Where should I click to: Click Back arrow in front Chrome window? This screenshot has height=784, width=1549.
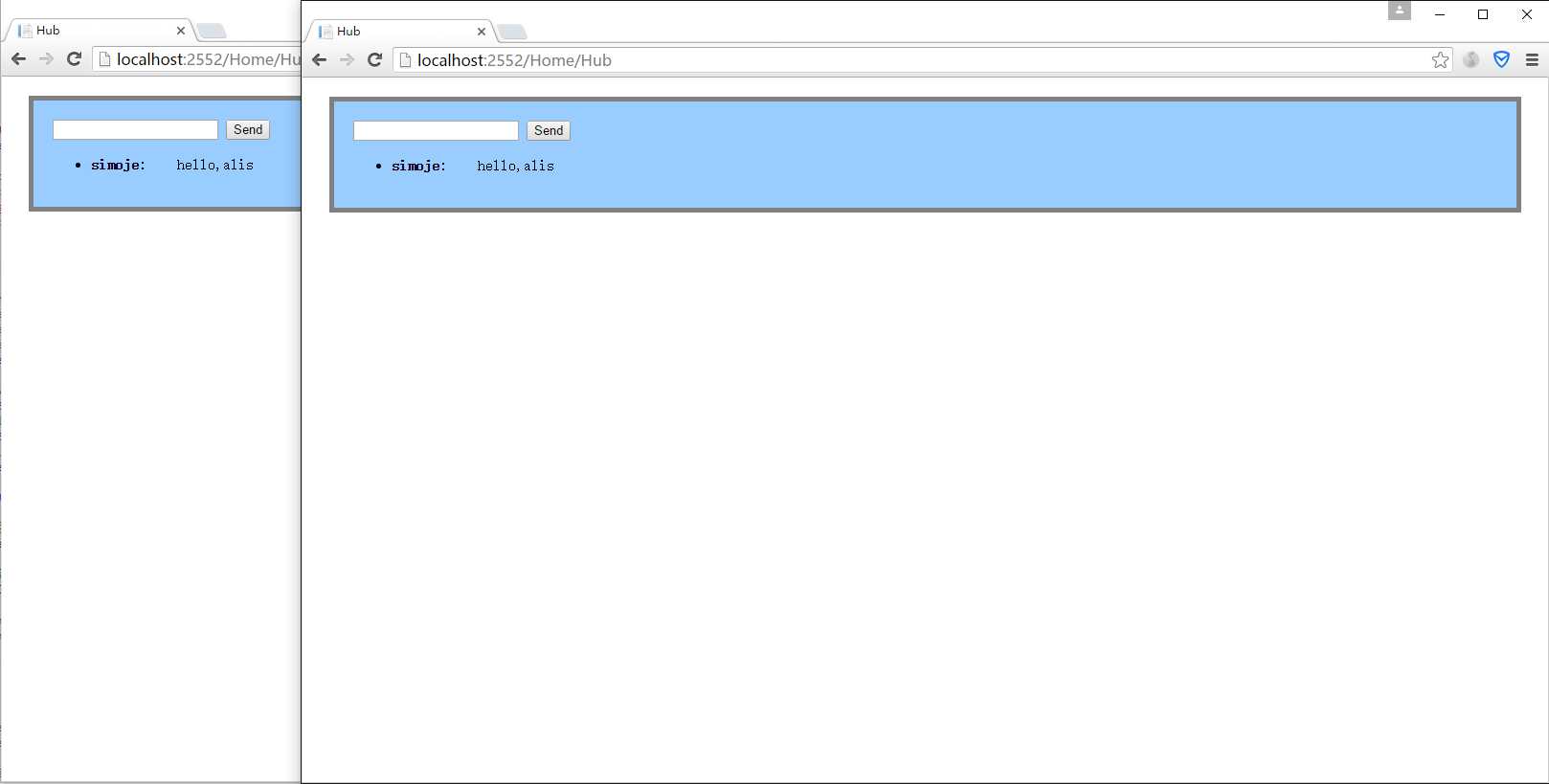point(320,60)
